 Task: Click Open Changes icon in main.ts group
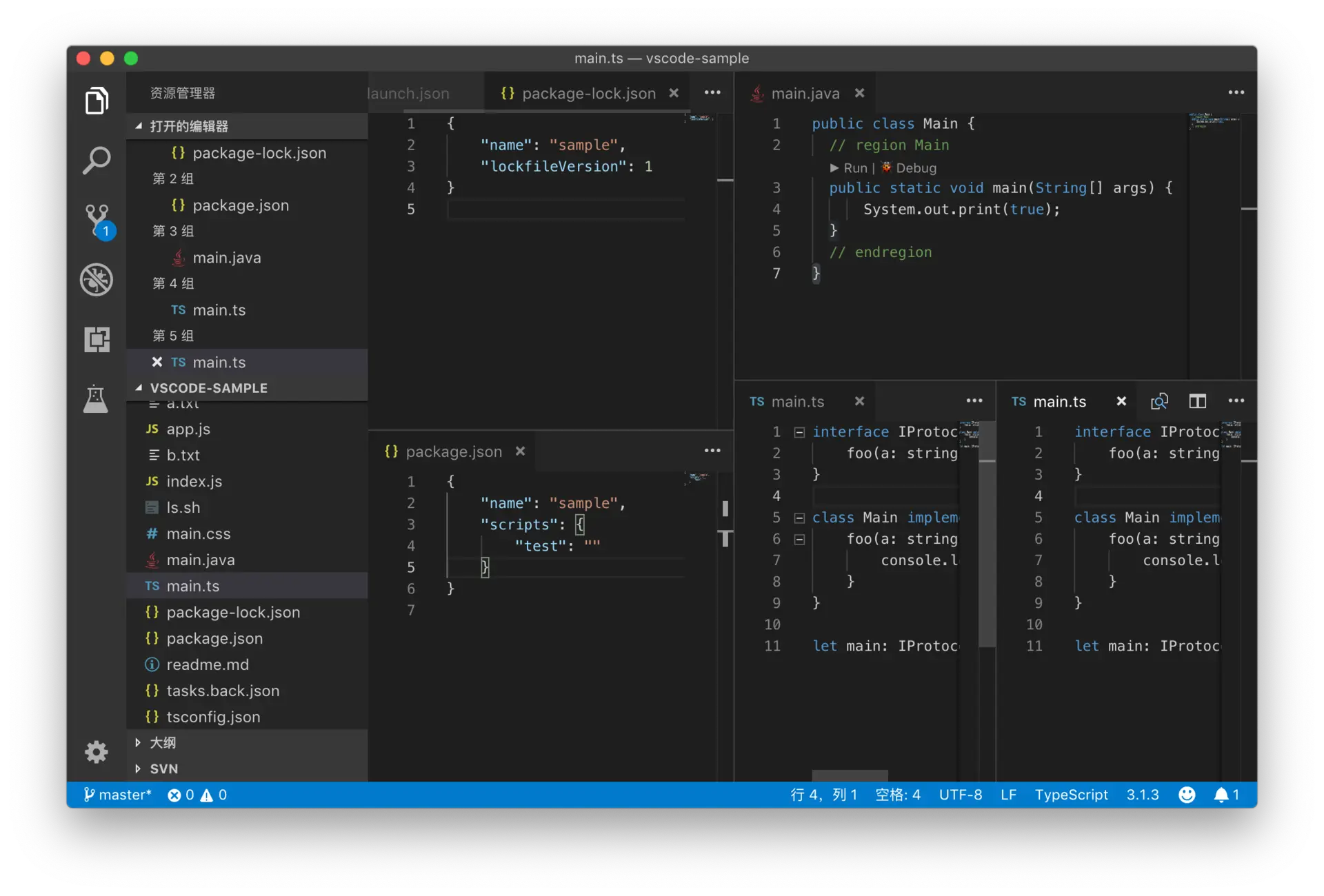(x=1159, y=401)
